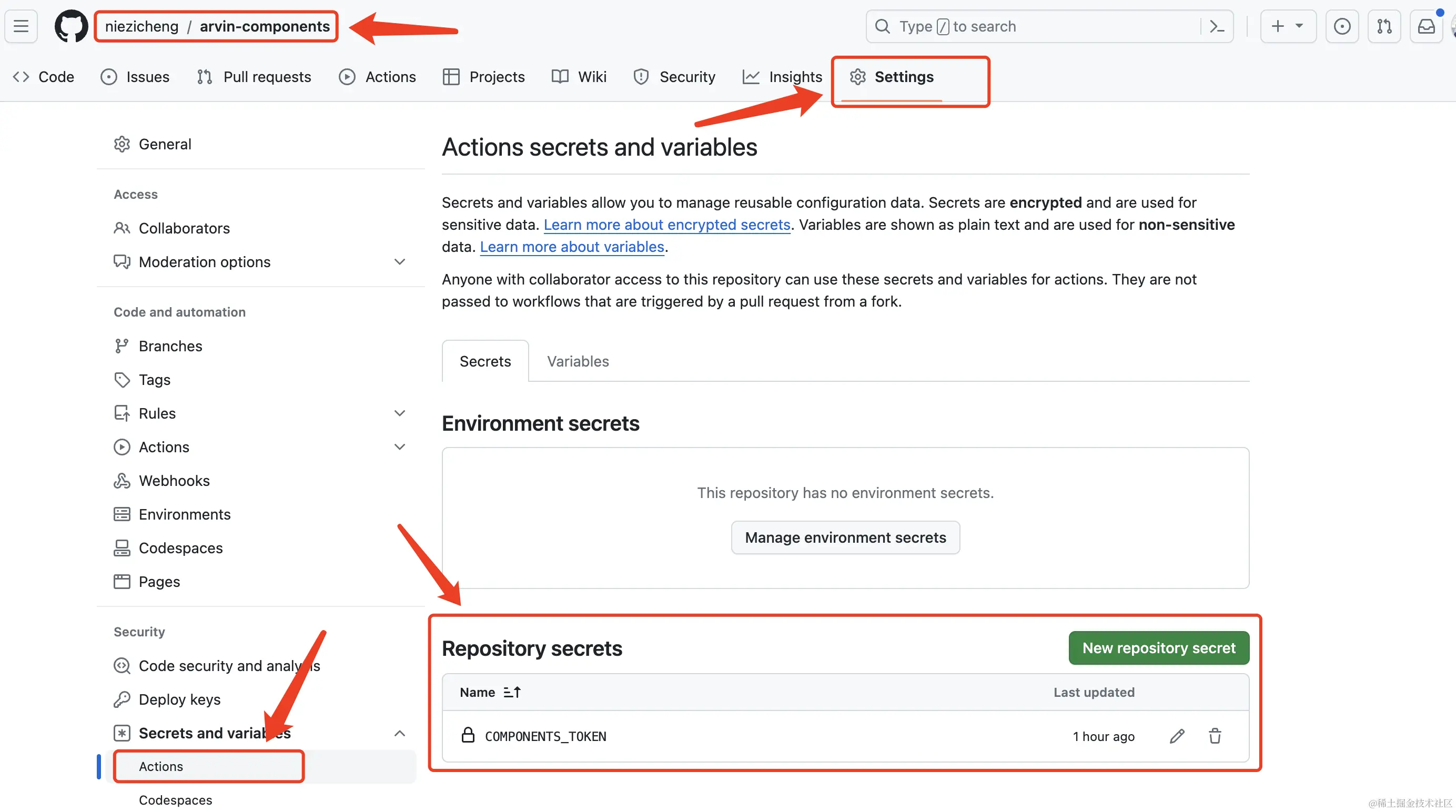1456x812 pixels.
Task: Collapse Secrets and variables chevron
Action: point(400,733)
